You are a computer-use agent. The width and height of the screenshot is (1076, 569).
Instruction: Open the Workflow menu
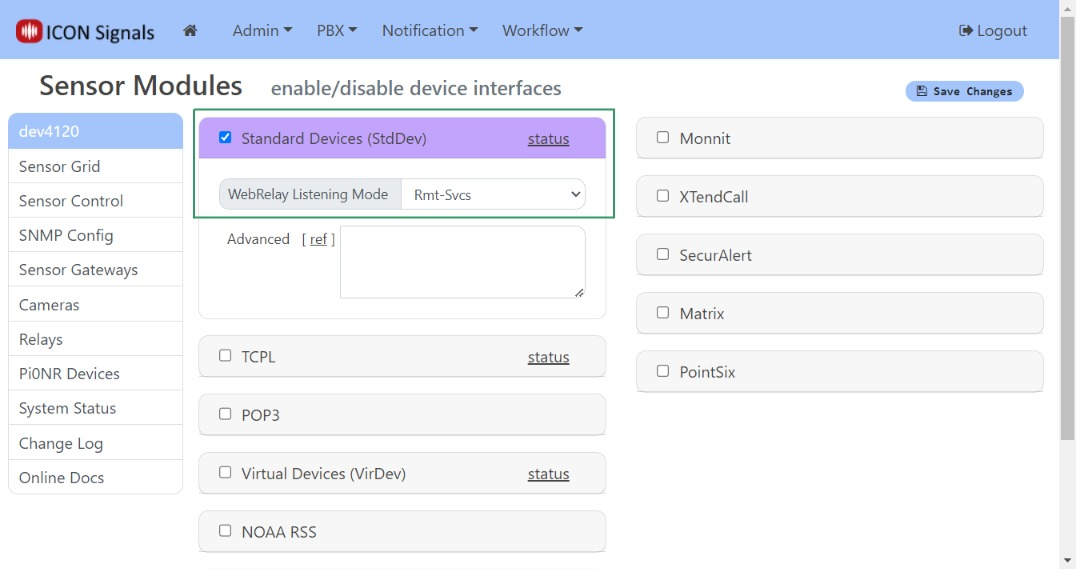542,31
